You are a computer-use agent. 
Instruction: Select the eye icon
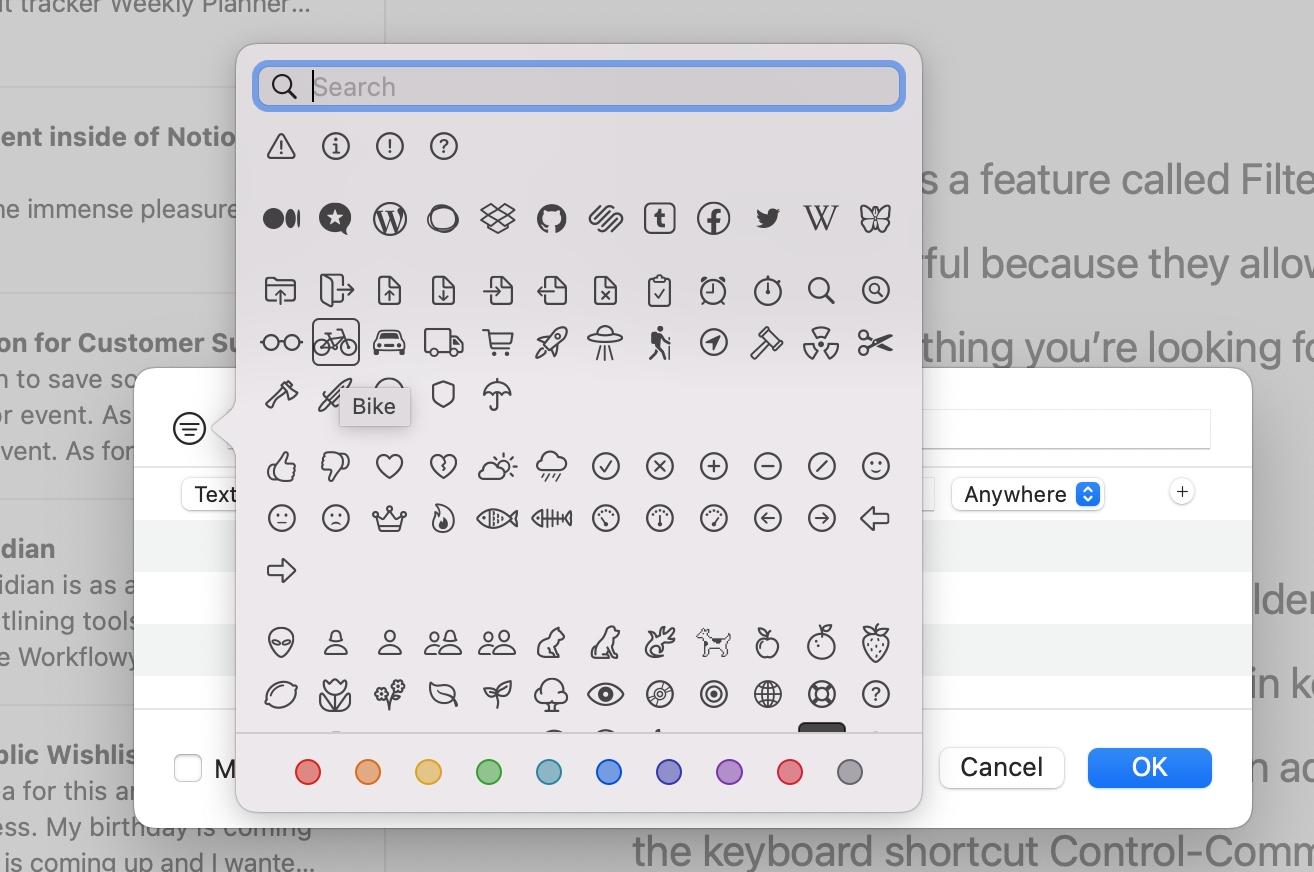[605, 694]
